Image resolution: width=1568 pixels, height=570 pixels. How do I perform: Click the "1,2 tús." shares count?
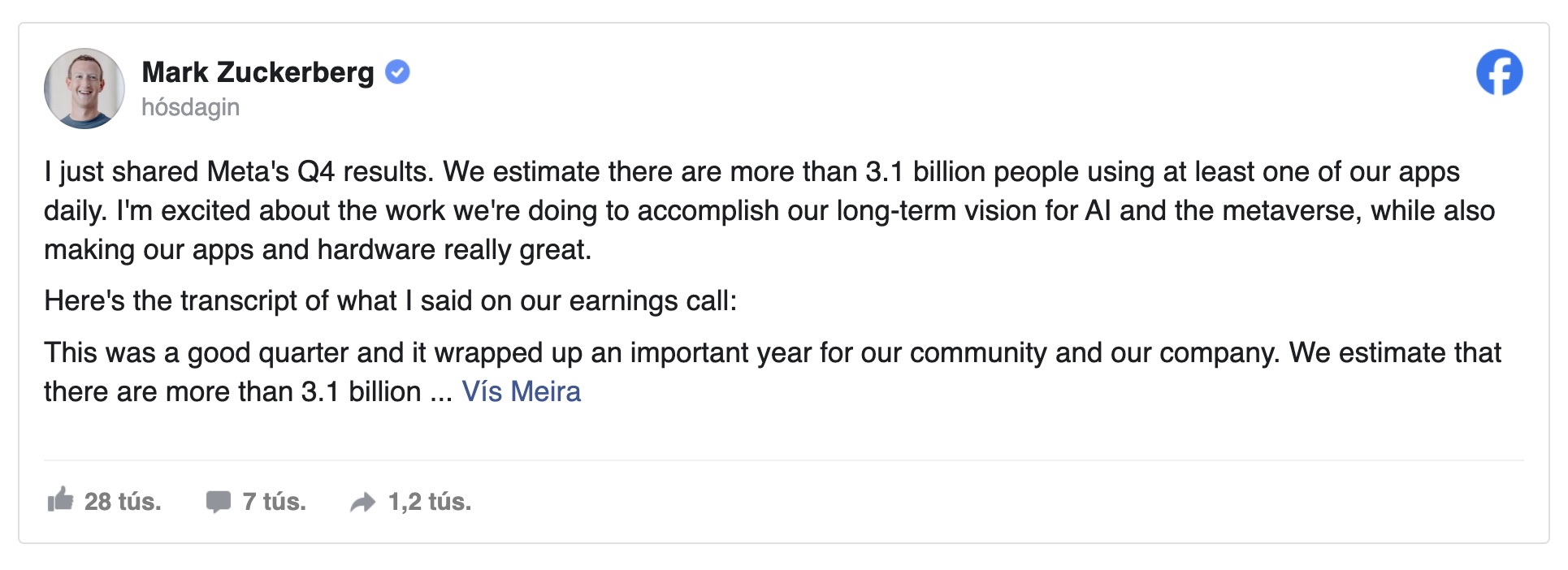click(430, 502)
